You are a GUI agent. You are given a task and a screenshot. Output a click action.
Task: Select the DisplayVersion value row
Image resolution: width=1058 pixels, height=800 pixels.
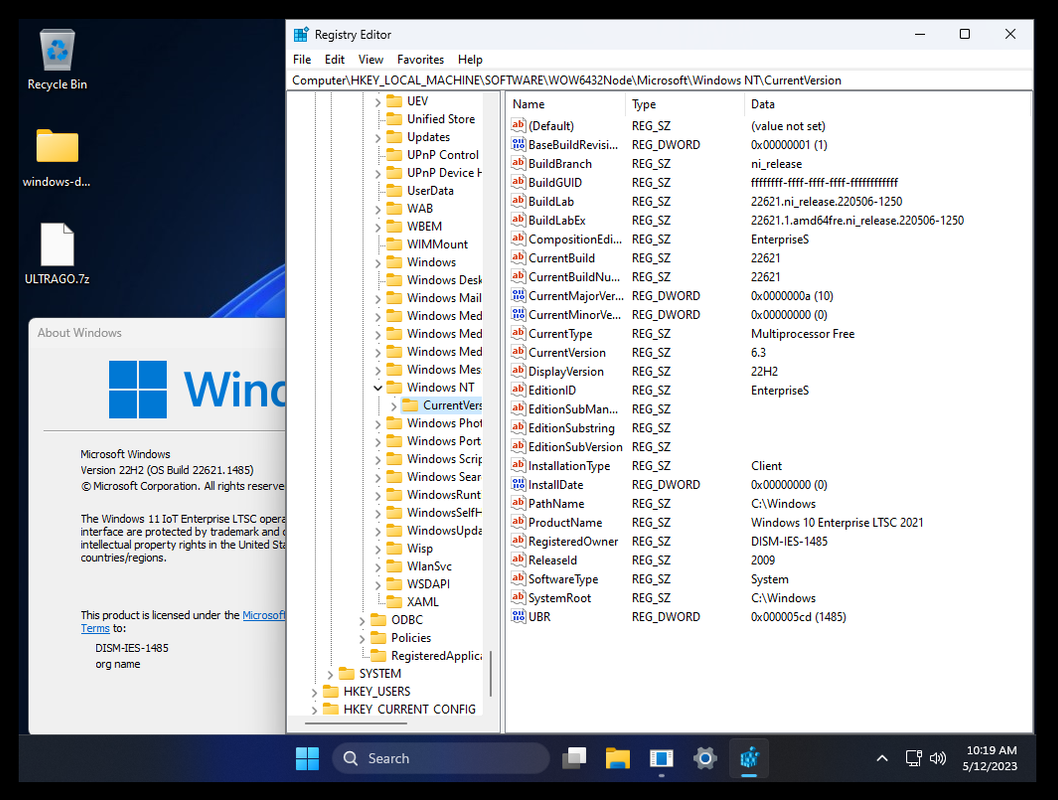769,371
